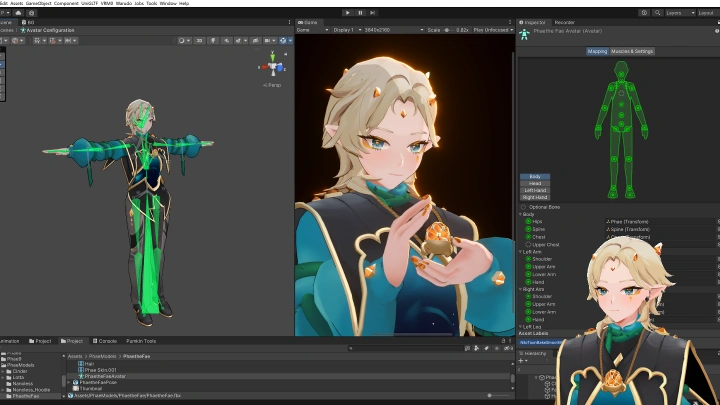Image resolution: width=720 pixels, height=405 pixels.
Task: Open the Component menu
Action: click(66, 3)
